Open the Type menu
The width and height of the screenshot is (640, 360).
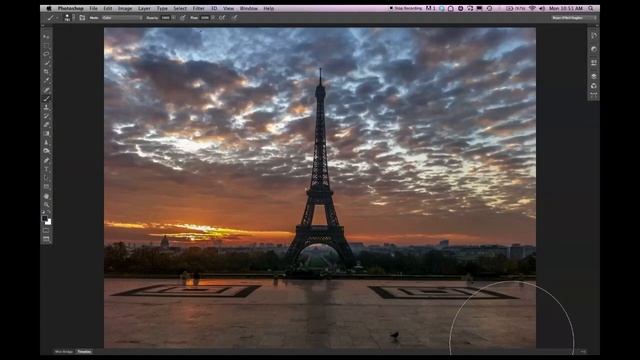(162, 8)
